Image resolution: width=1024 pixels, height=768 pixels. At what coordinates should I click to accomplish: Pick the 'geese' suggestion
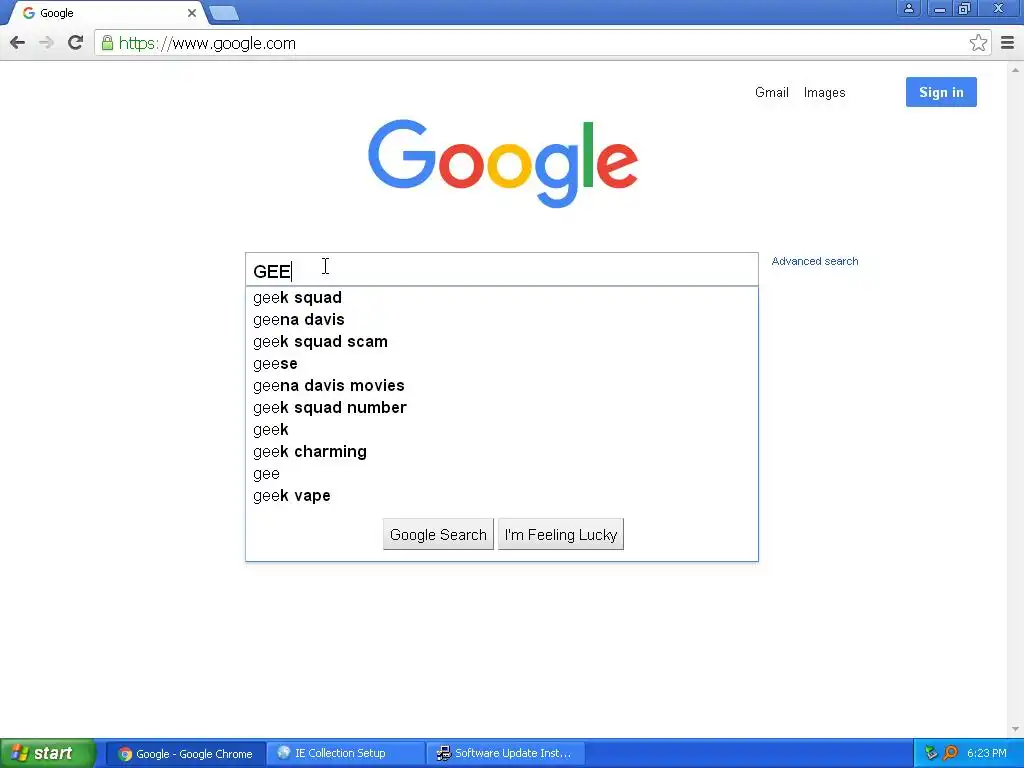[502, 364]
